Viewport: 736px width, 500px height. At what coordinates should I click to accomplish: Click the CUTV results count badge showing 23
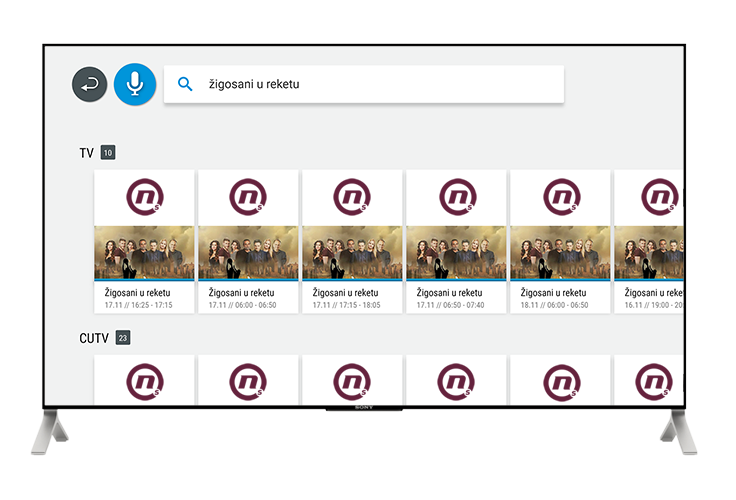pyautogui.click(x=123, y=338)
